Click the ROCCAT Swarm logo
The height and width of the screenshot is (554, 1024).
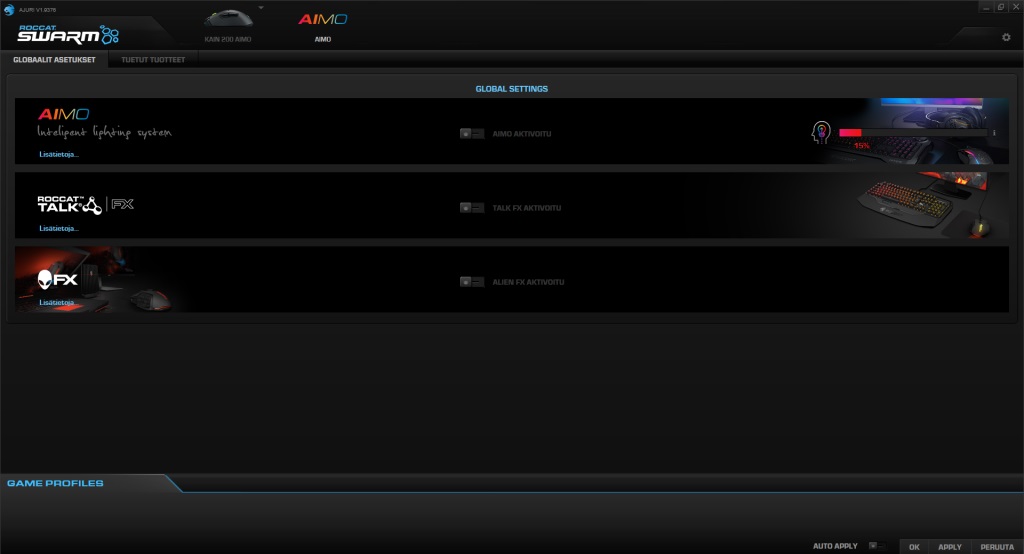pyautogui.click(x=68, y=34)
